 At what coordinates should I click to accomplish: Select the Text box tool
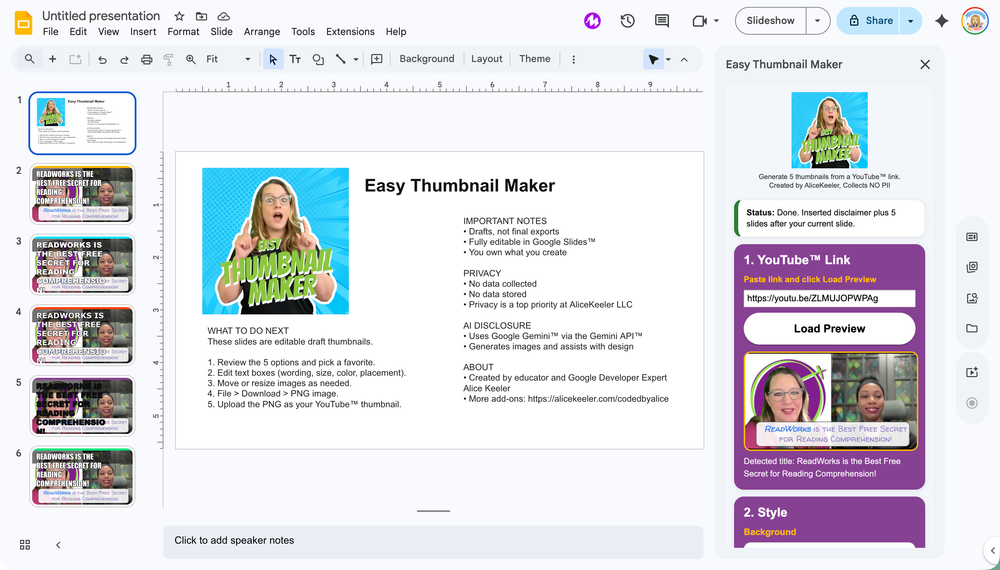(x=295, y=59)
